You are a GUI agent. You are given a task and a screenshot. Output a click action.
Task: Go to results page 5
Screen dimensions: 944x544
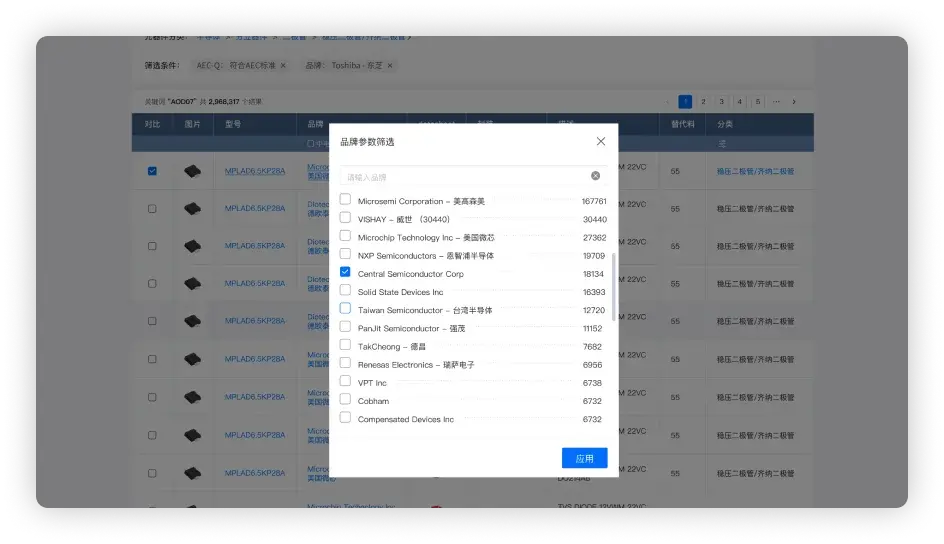[x=757, y=102]
